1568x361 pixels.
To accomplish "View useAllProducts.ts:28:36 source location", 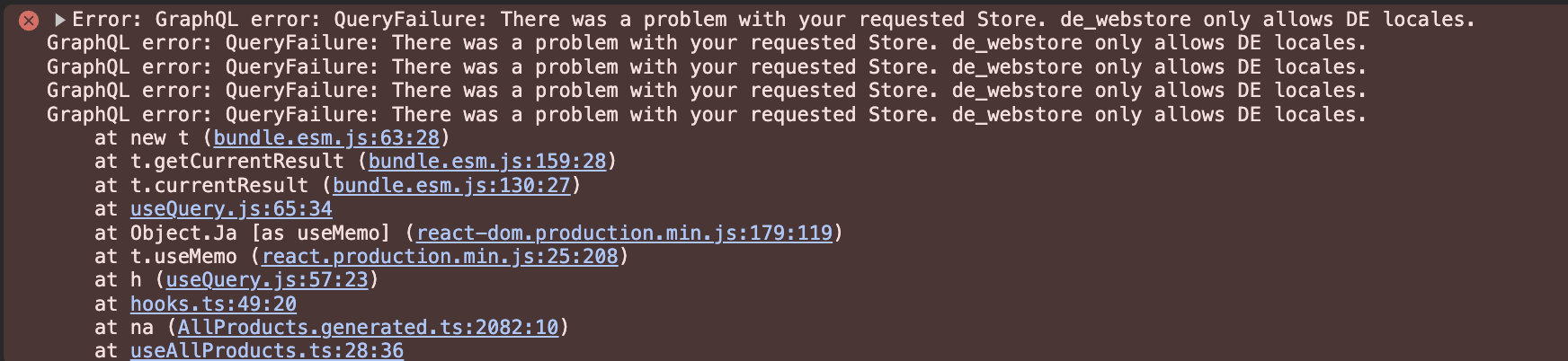I will pos(267,350).
